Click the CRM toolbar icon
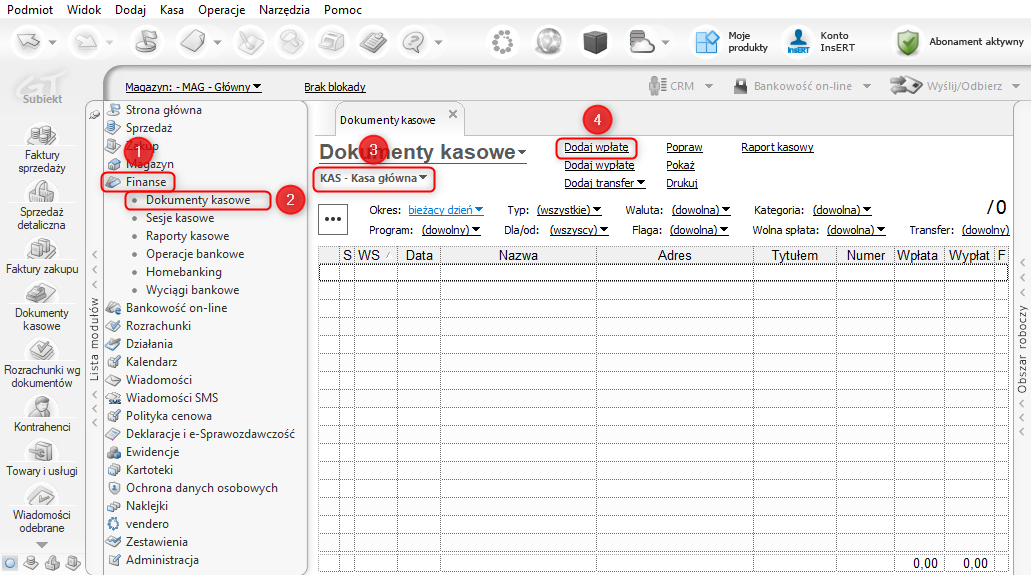 (656, 86)
